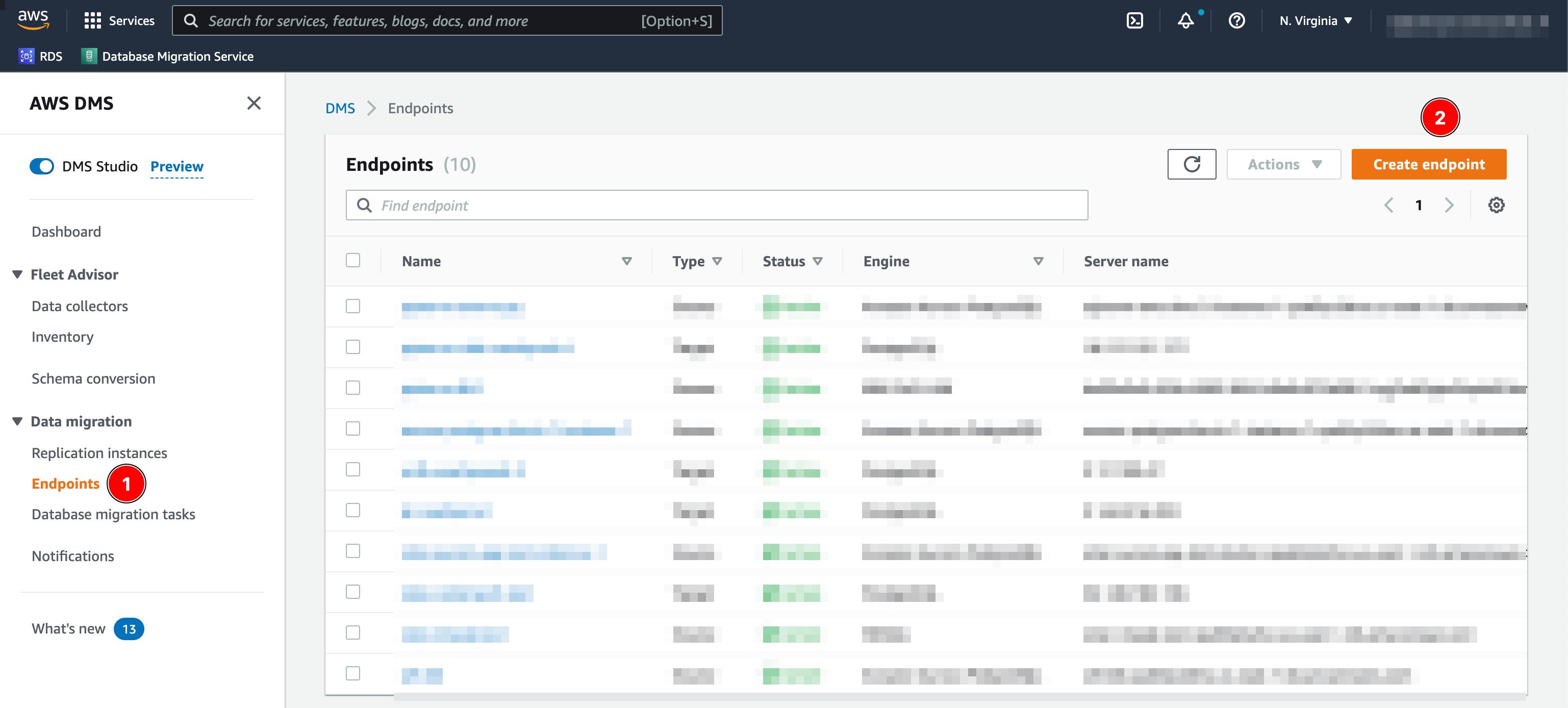
Task: Open the Actions dropdown
Action: point(1283,164)
